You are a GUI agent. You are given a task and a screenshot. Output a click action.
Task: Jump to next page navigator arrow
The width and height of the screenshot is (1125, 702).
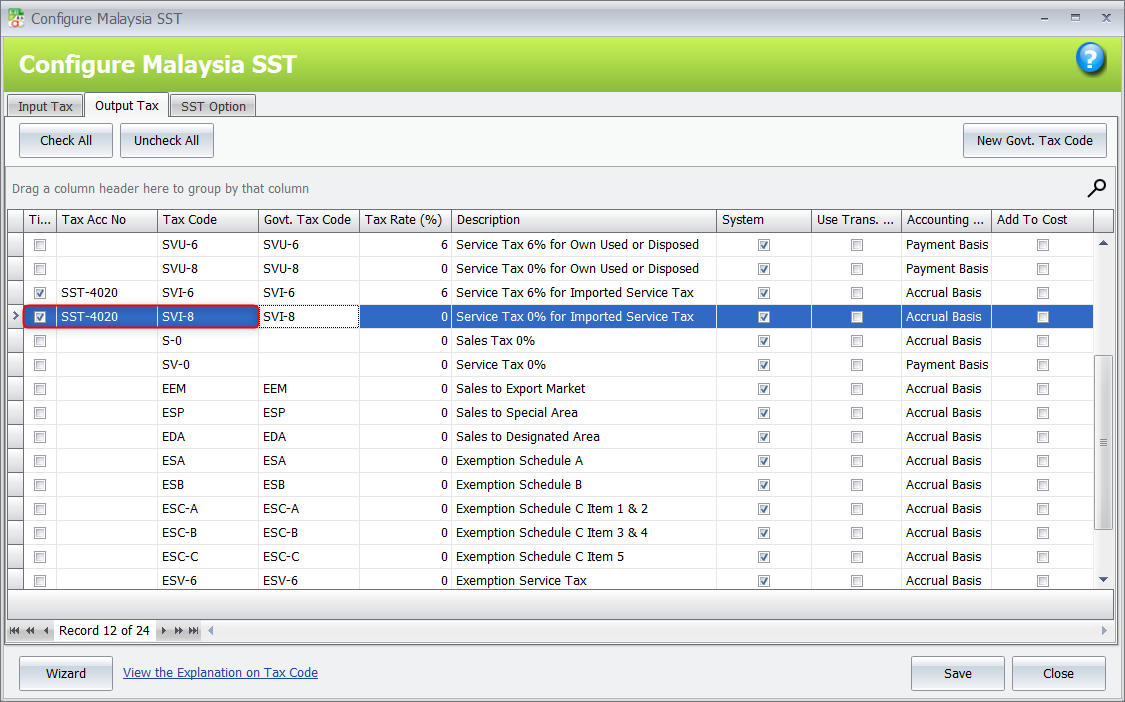[x=179, y=631]
